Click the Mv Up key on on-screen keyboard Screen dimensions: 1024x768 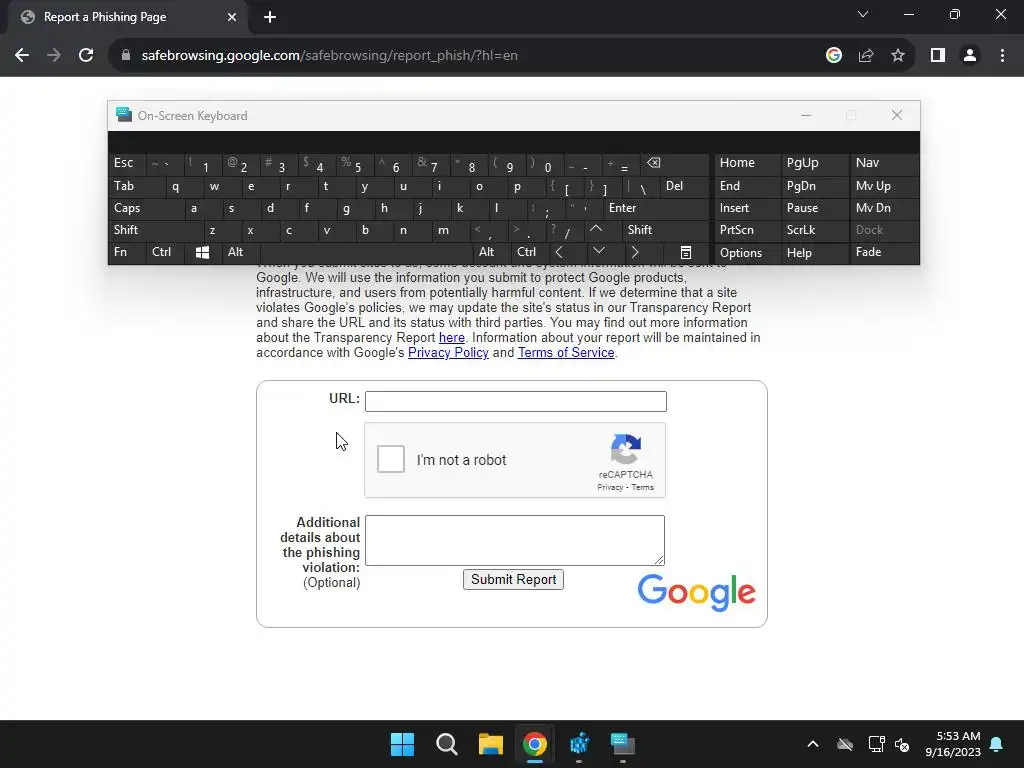884,186
